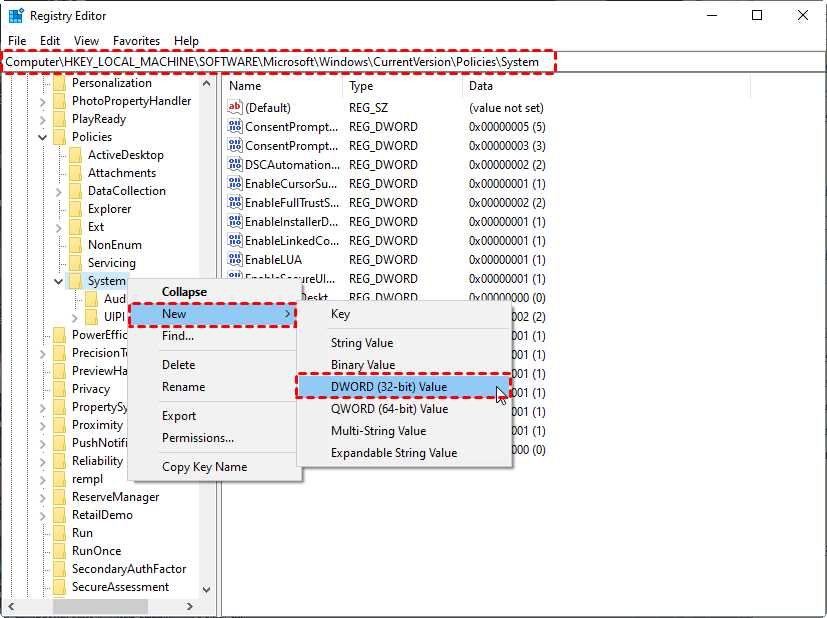Click the Attachments folder icon

(x=75, y=172)
